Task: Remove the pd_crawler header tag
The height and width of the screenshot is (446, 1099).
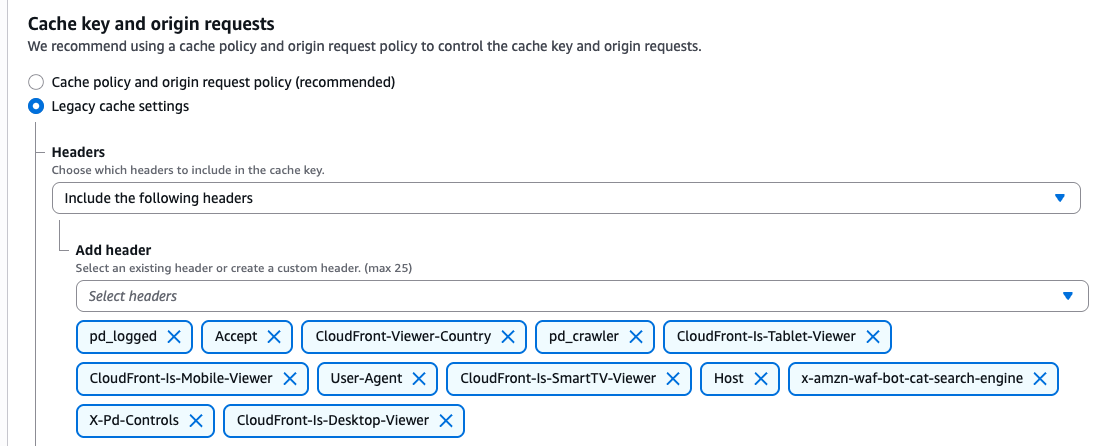Action: coord(636,337)
